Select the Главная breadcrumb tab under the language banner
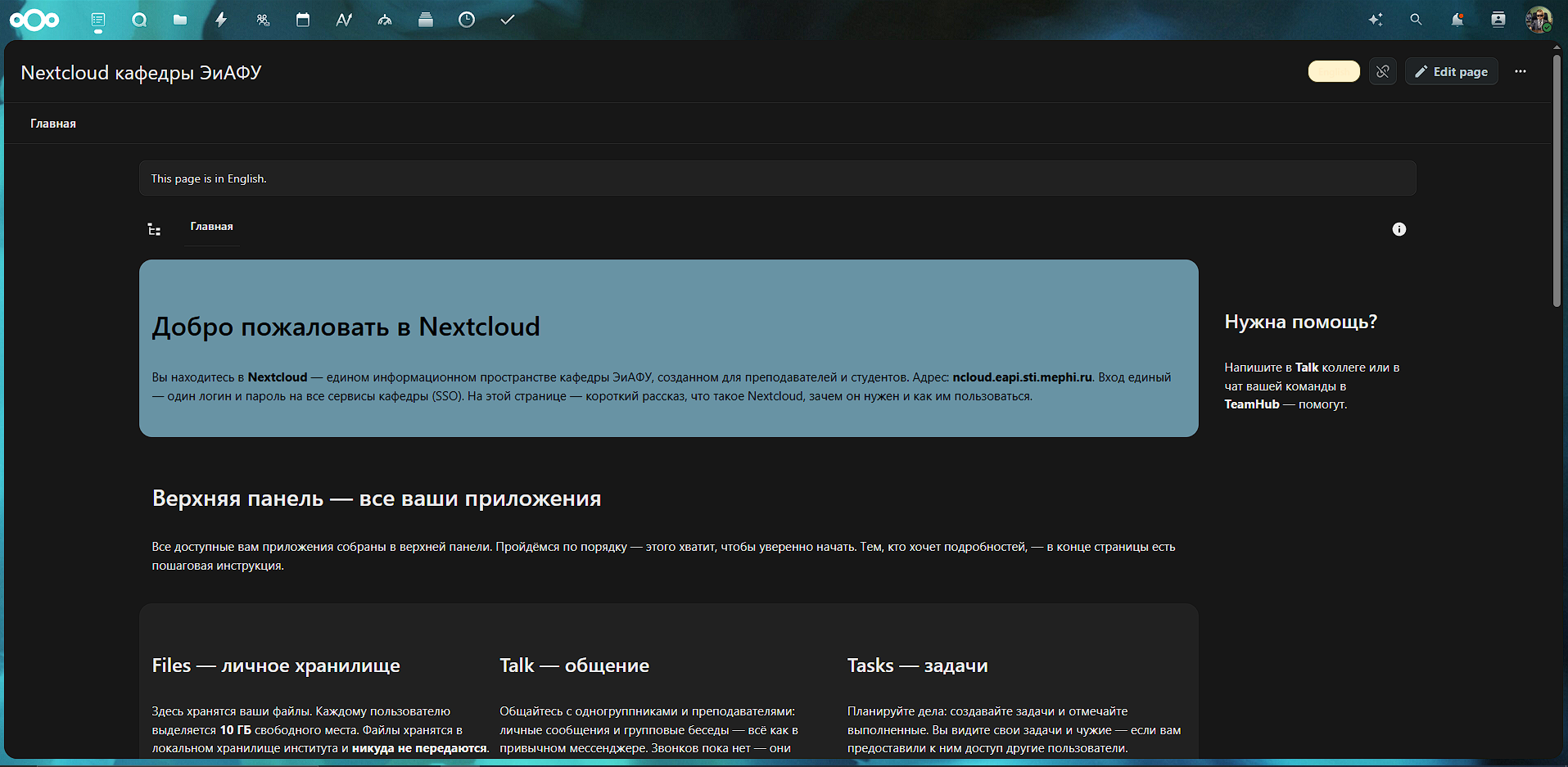This screenshot has width=1568, height=767. [x=212, y=227]
